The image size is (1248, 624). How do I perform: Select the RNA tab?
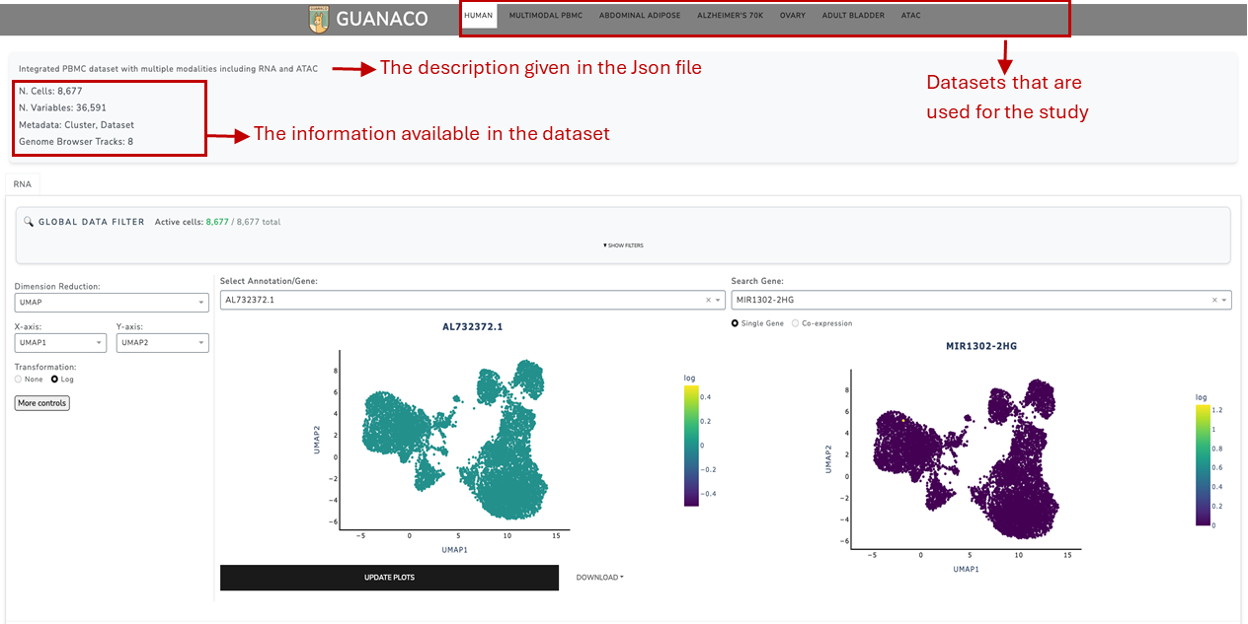point(22,184)
